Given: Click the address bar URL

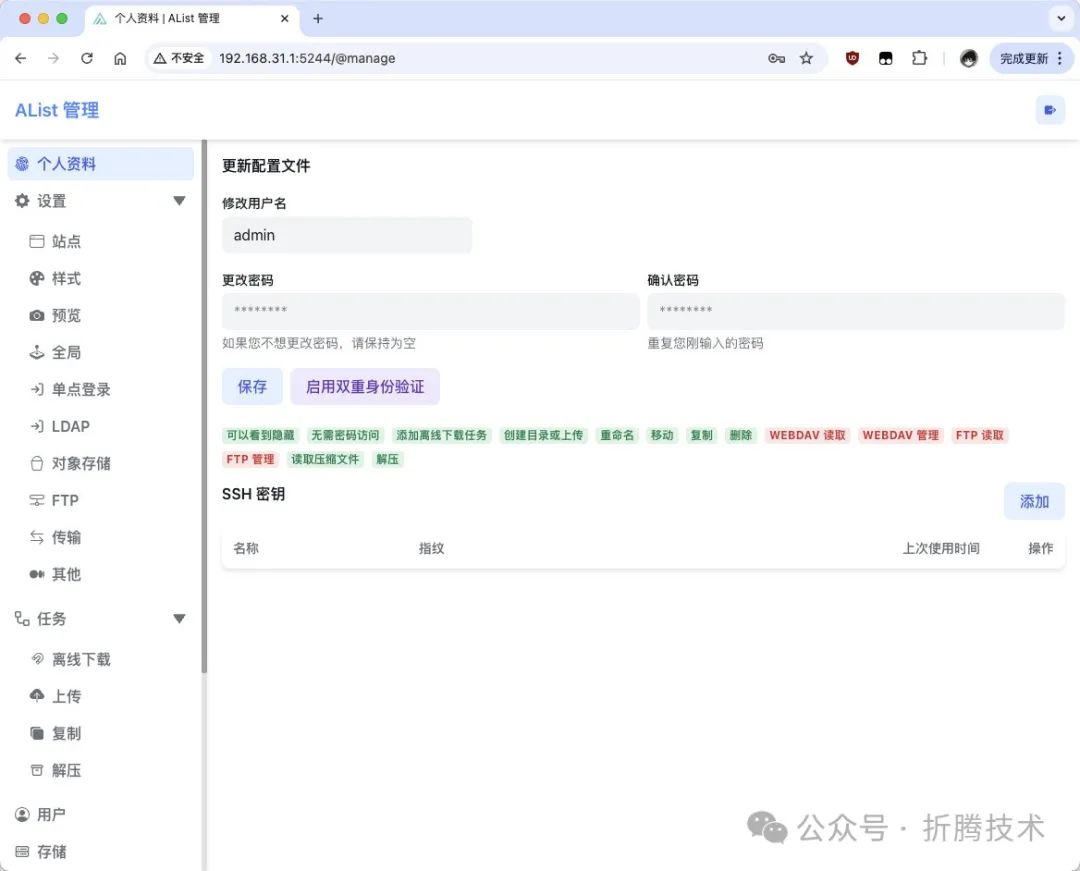Looking at the screenshot, I should [x=307, y=59].
